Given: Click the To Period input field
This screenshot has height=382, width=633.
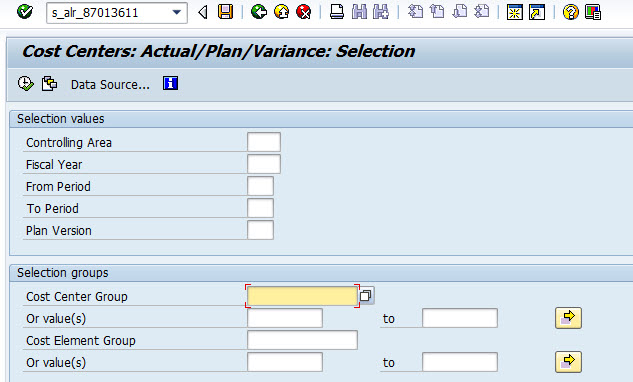Looking at the screenshot, I should click(x=260, y=208).
